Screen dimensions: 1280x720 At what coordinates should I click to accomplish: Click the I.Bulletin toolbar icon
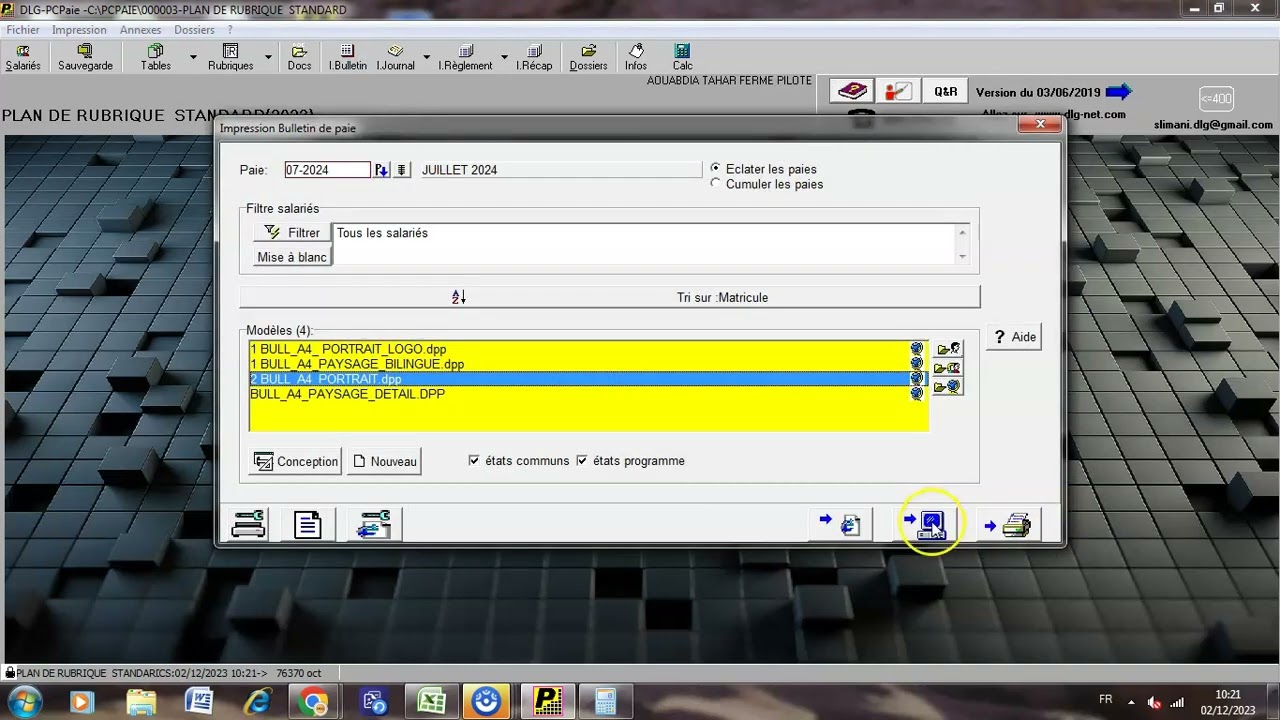click(x=348, y=57)
